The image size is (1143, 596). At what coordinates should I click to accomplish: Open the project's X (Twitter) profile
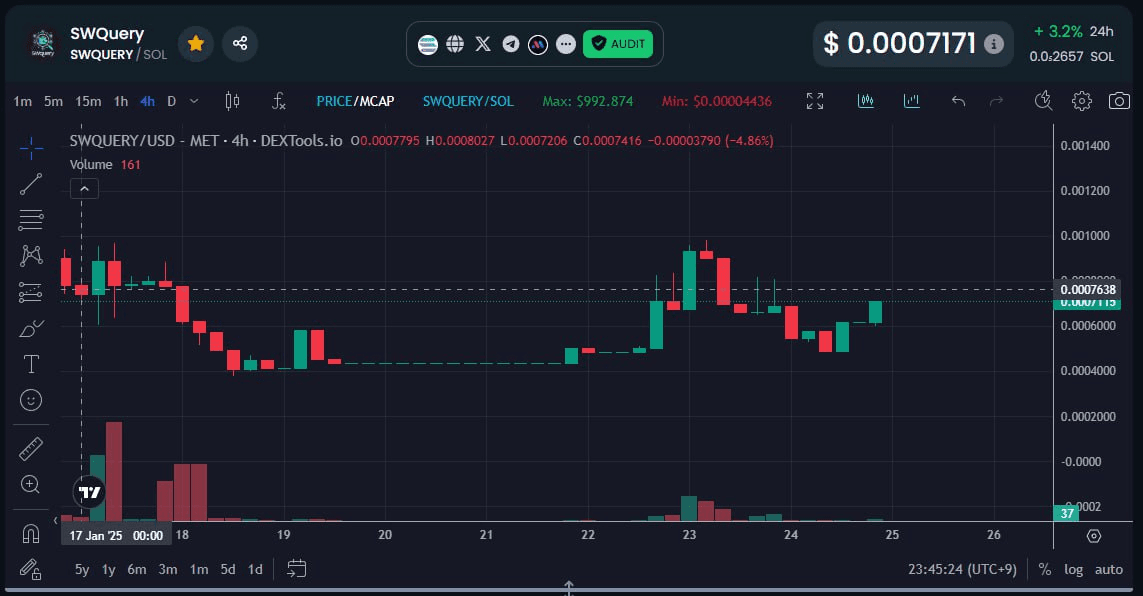(483, 44)
